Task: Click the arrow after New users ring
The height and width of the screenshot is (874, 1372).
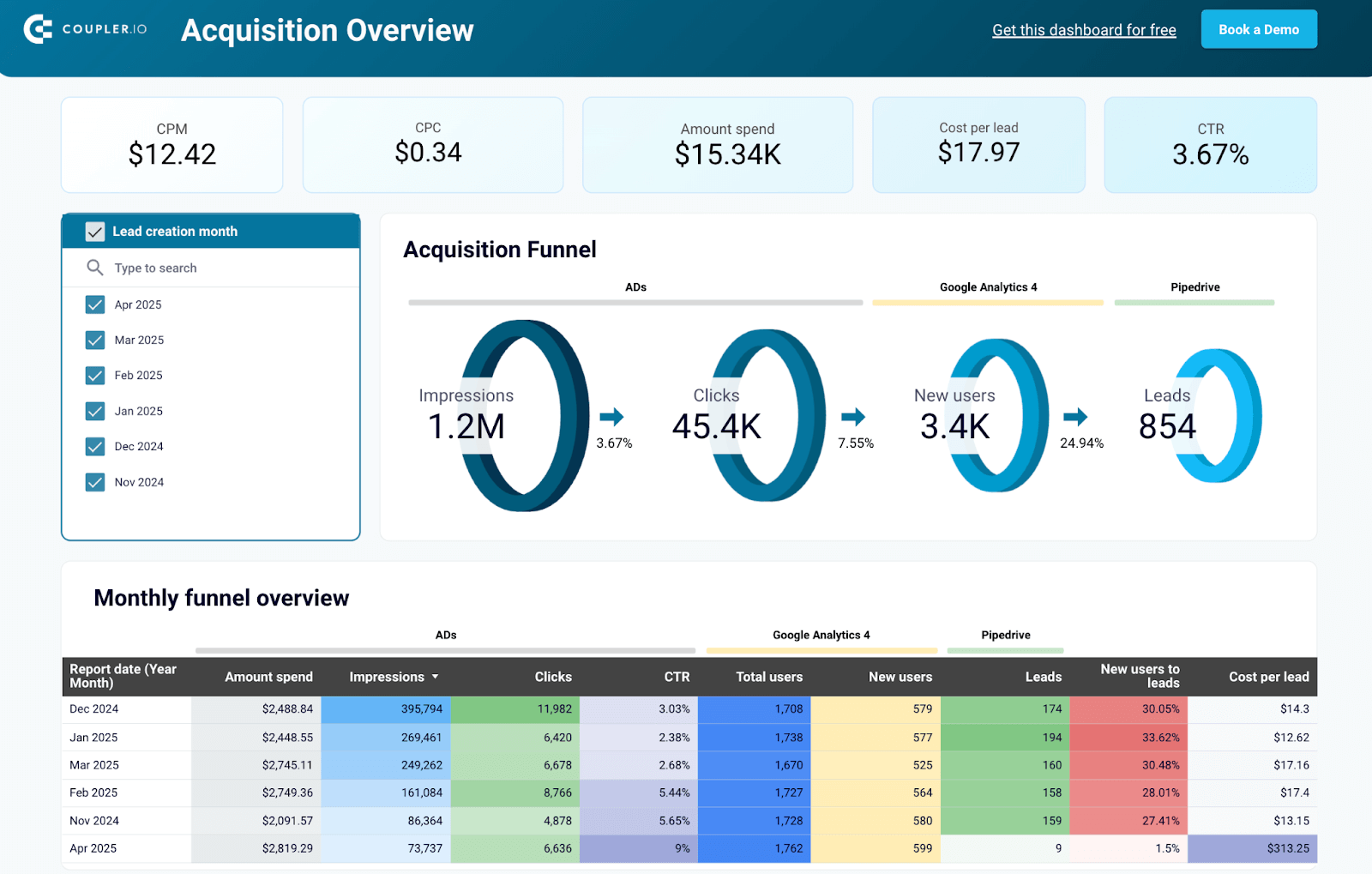Action: tap(1075, 417)
